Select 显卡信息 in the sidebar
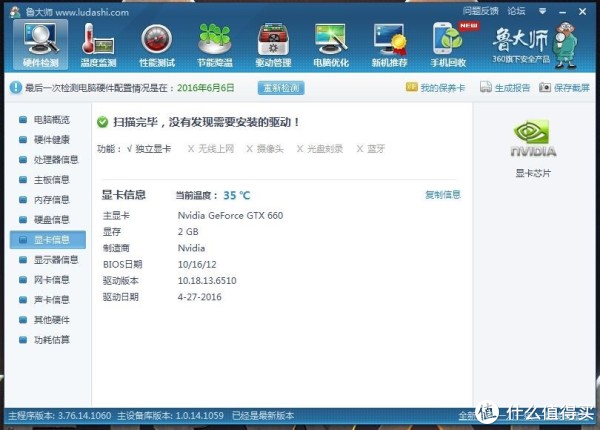600x430 pixels. [x=48, y=240]
